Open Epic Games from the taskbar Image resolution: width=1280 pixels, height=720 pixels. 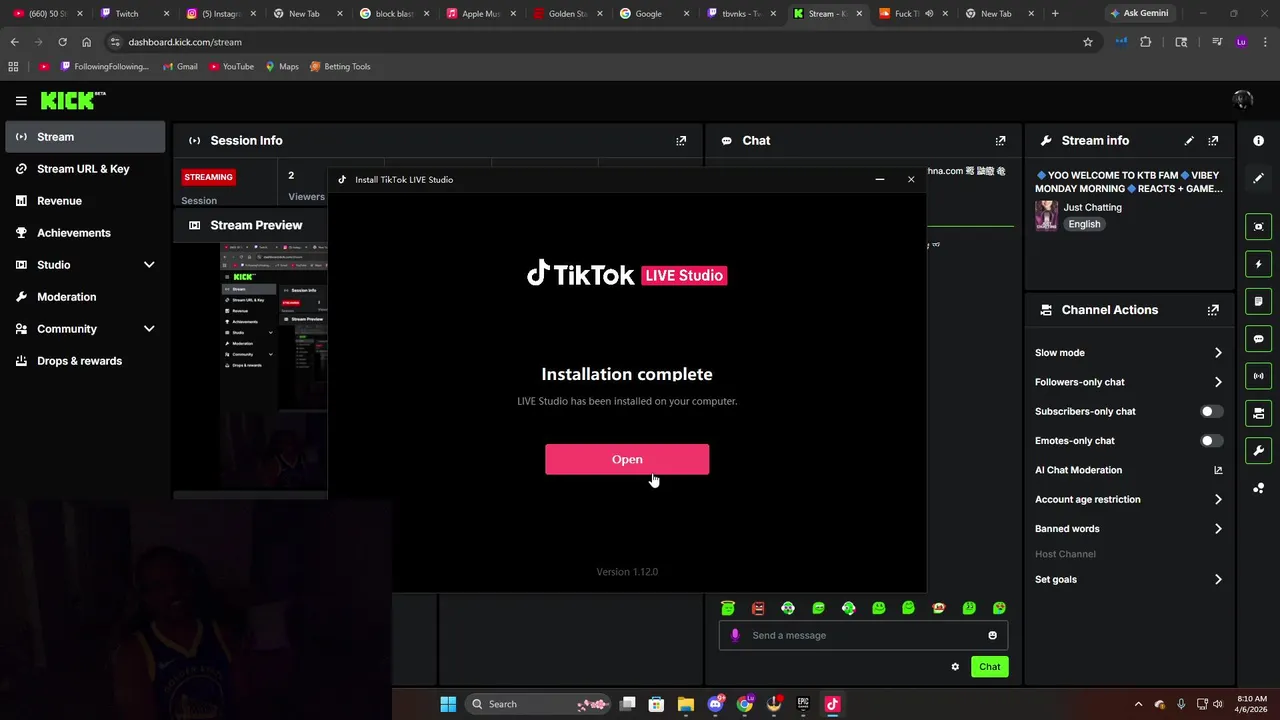803,704
